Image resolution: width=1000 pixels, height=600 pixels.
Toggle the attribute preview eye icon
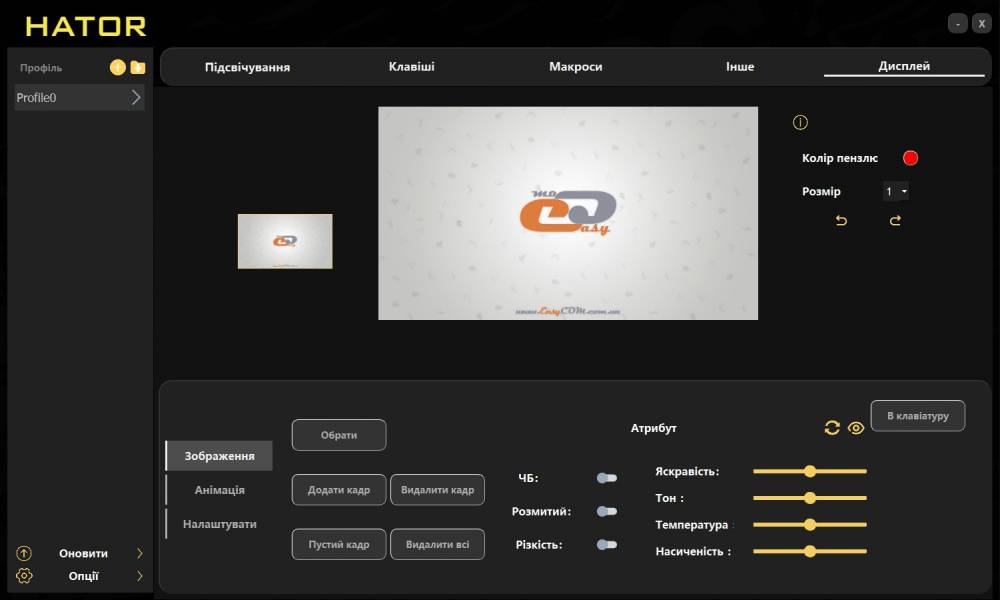856,428
